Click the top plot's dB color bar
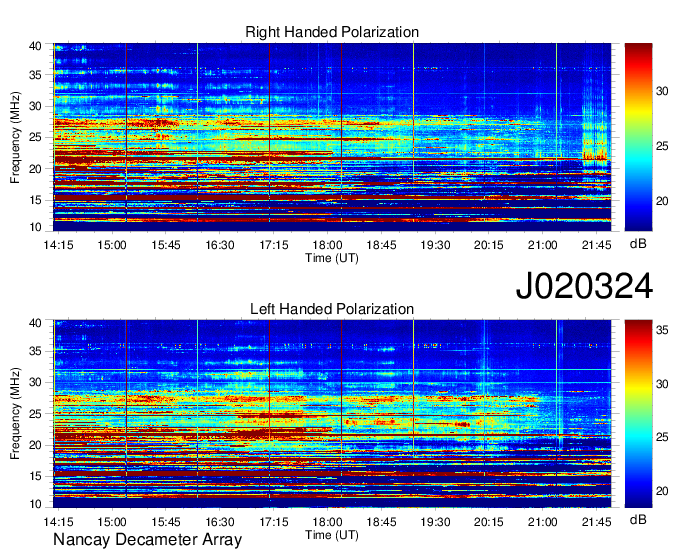 (638, 137)
